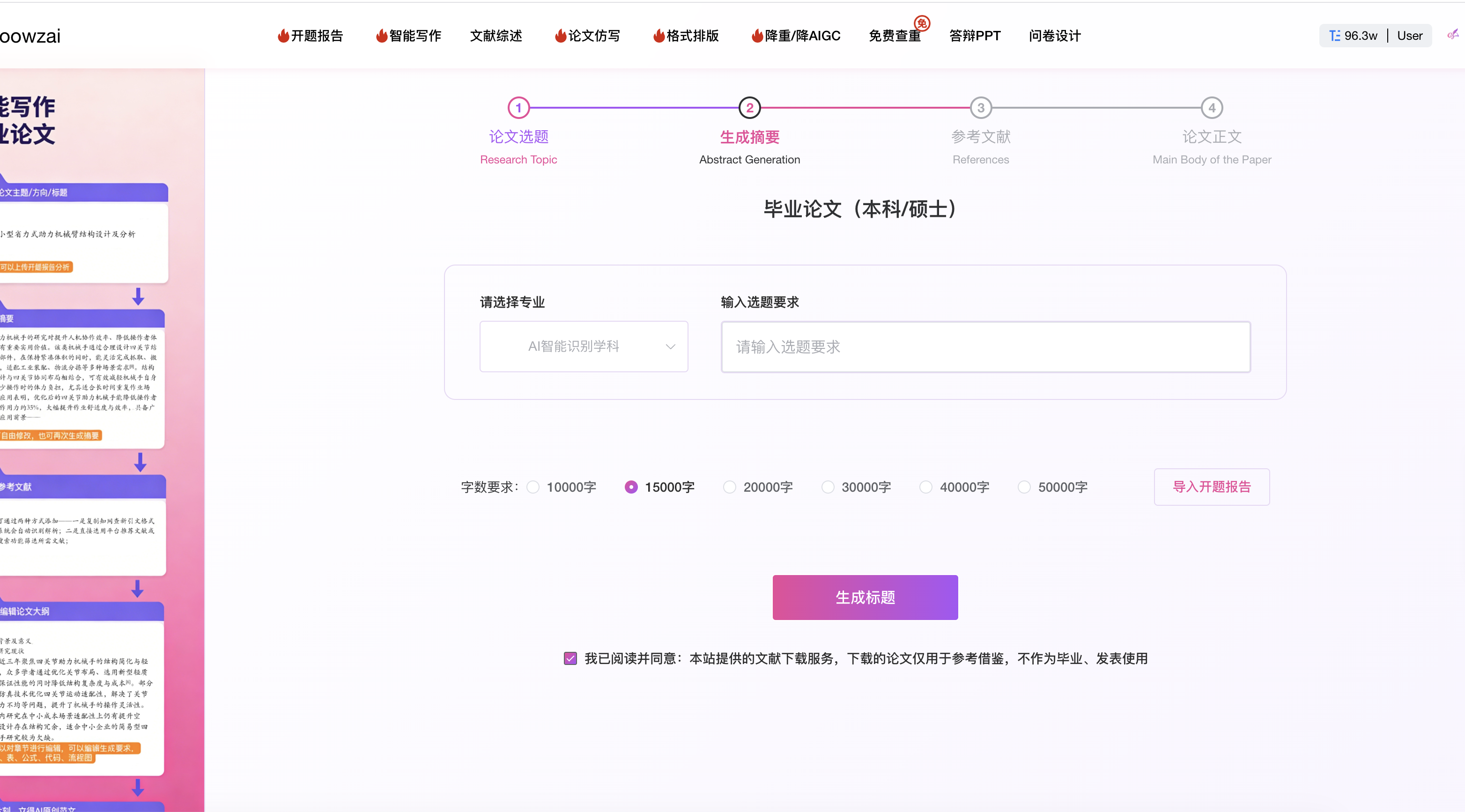The image size is (1465, 812).
Task: Click the red 免 badge on 免费查重
Action: 923,23
